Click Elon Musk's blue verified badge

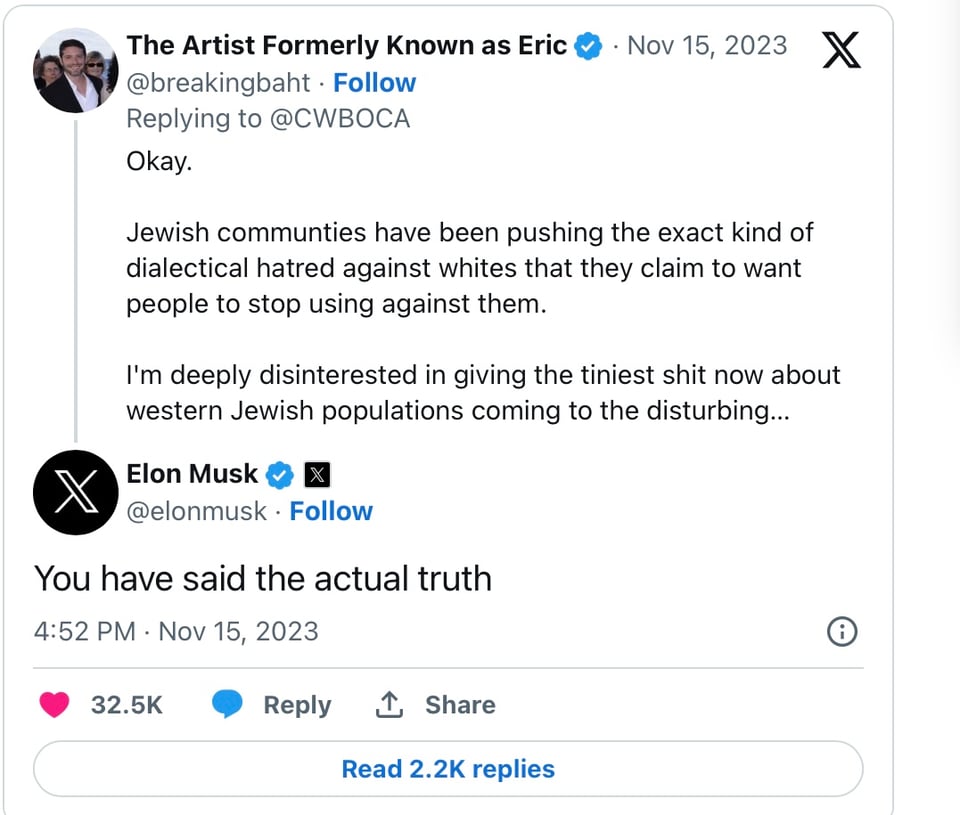(279, 474)
